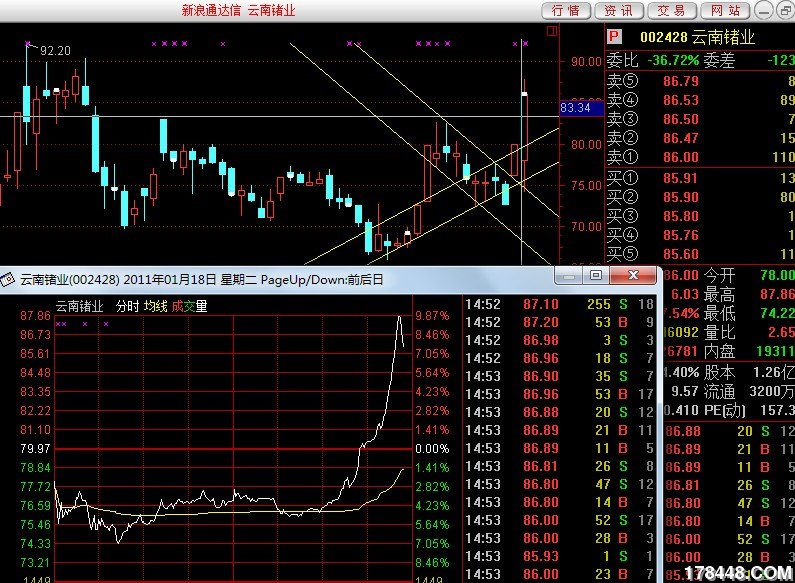Click sell level 卖③ price 86.50

point(681,119)
